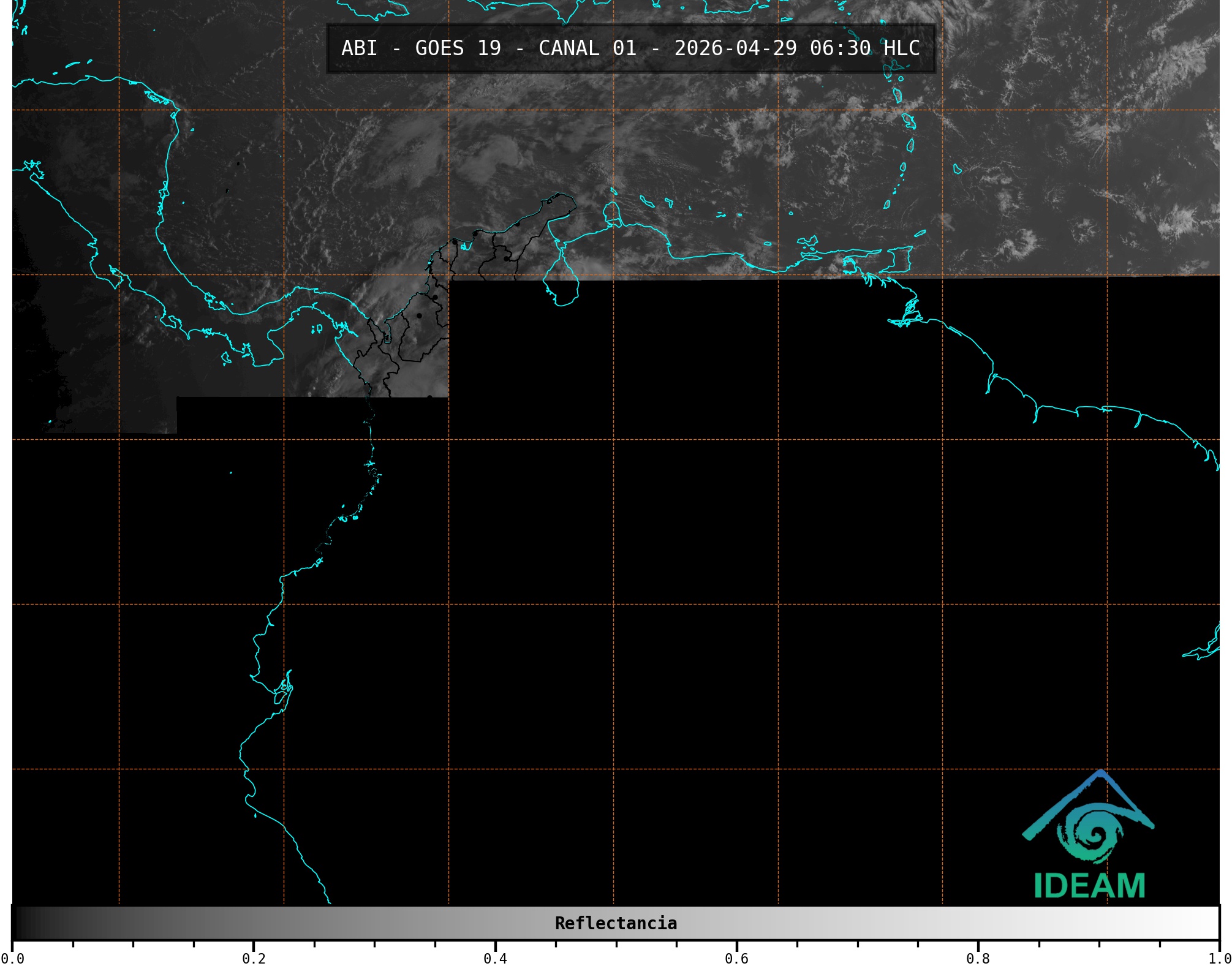Click inside the Lake Maracaibo outline

(x=561, y=285)
